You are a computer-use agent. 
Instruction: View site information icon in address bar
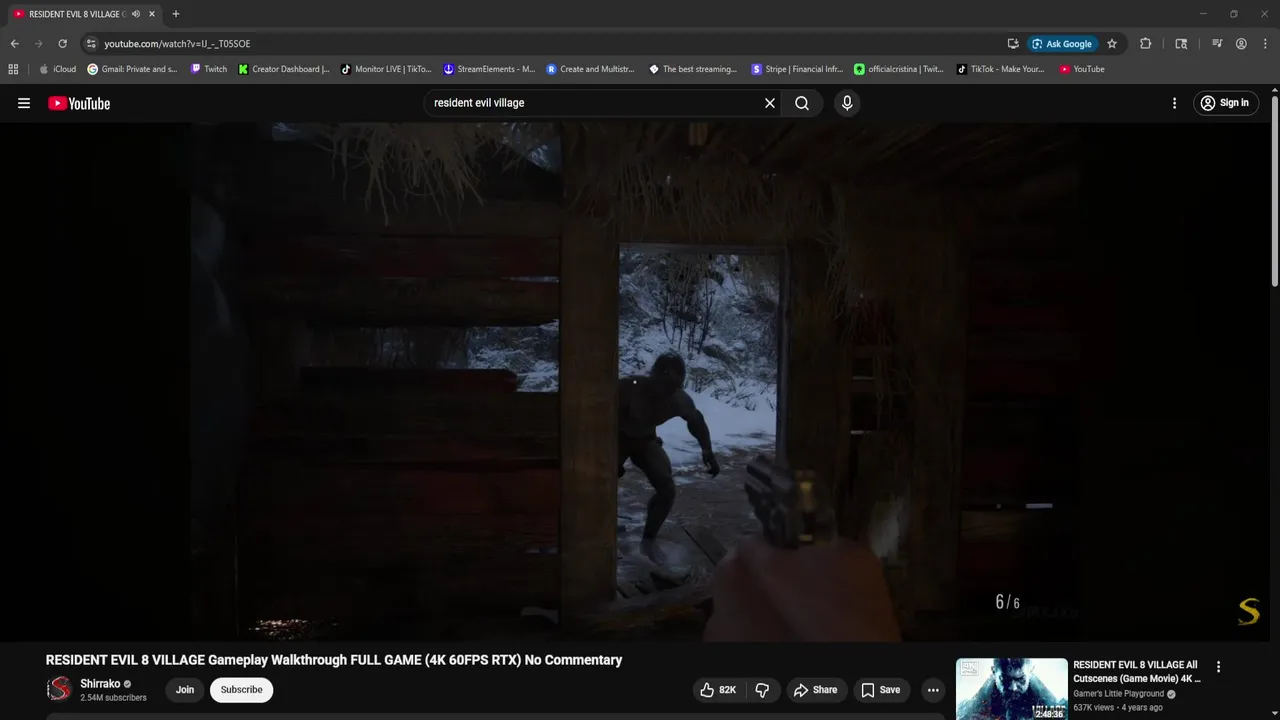91,44
